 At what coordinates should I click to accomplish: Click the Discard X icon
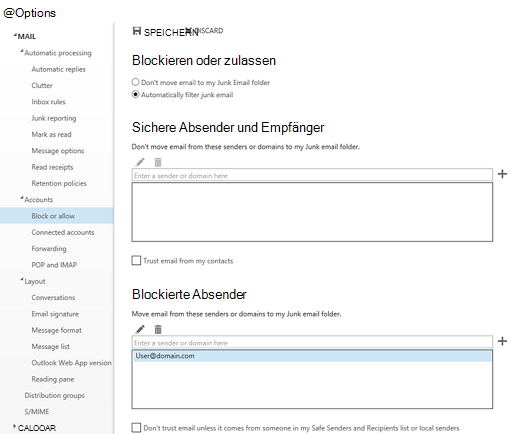coord(188,31)
